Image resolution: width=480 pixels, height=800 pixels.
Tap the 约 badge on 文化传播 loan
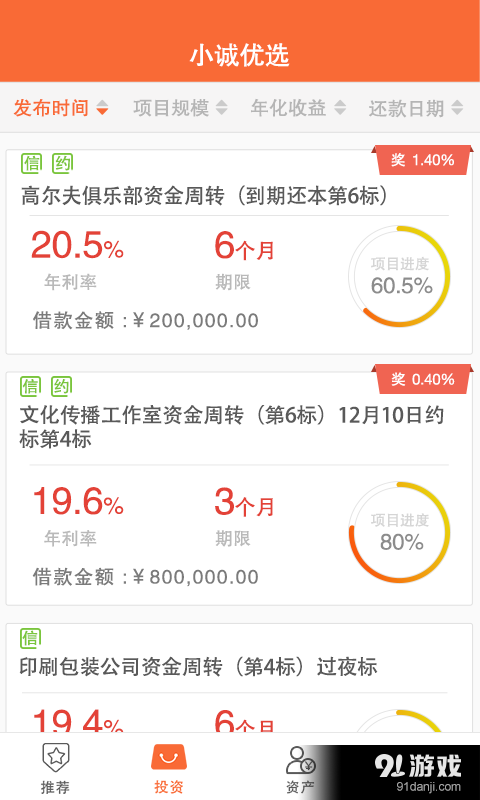tap(62, 386)
